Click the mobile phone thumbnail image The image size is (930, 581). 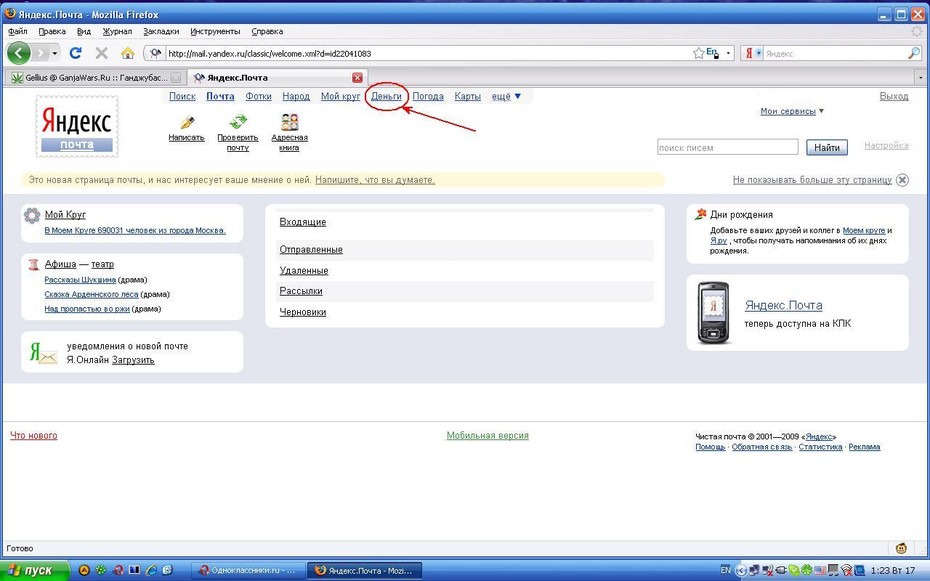[714, 312]
